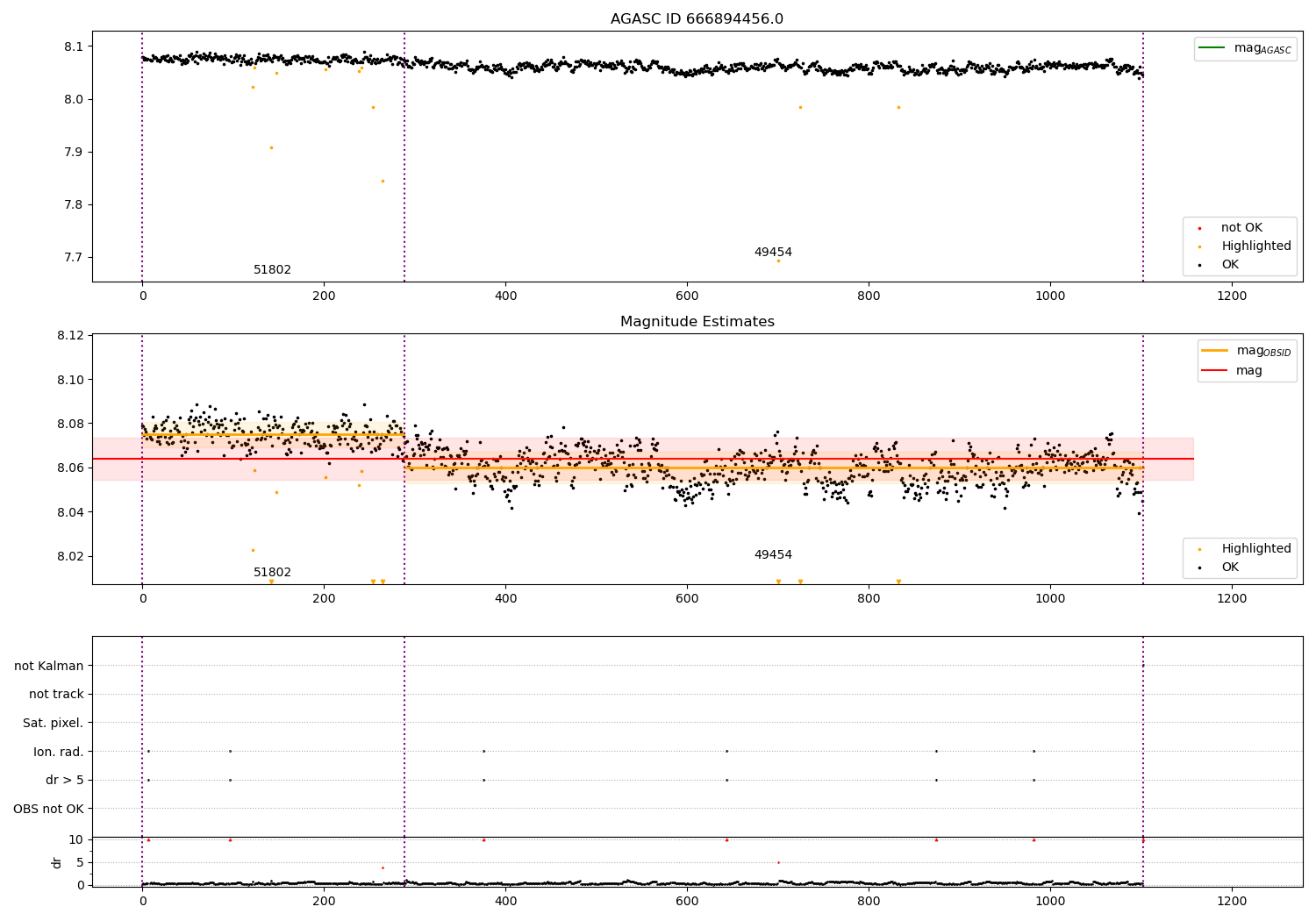Viewport: 1316px width, 921px height.
Task: Click the '5' tick on the dr axis
Action: point(80,863)
